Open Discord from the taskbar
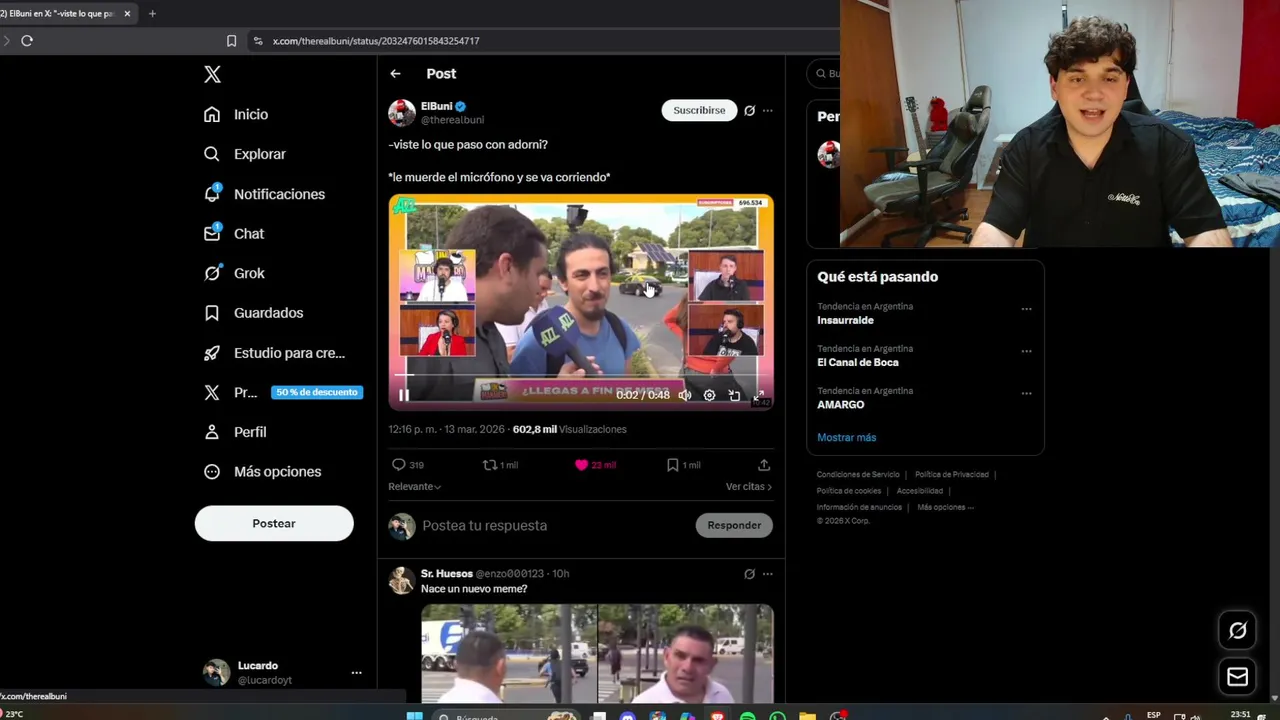 pyautogui.click(x=627, y=716)
